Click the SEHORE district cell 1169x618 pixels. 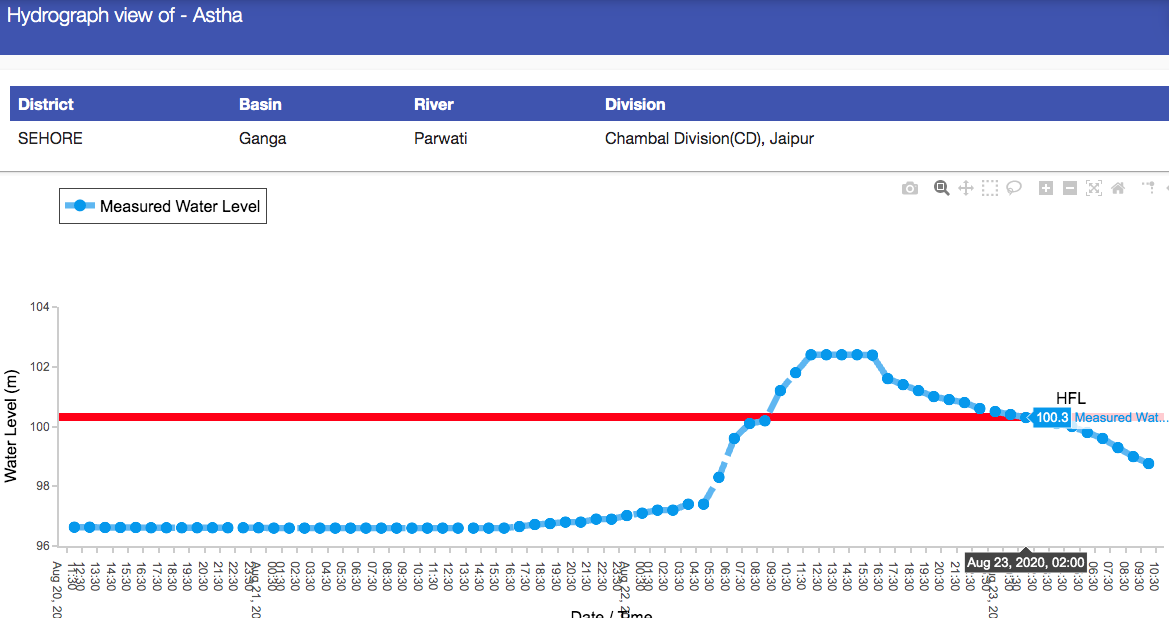click(x=50, y=139)
